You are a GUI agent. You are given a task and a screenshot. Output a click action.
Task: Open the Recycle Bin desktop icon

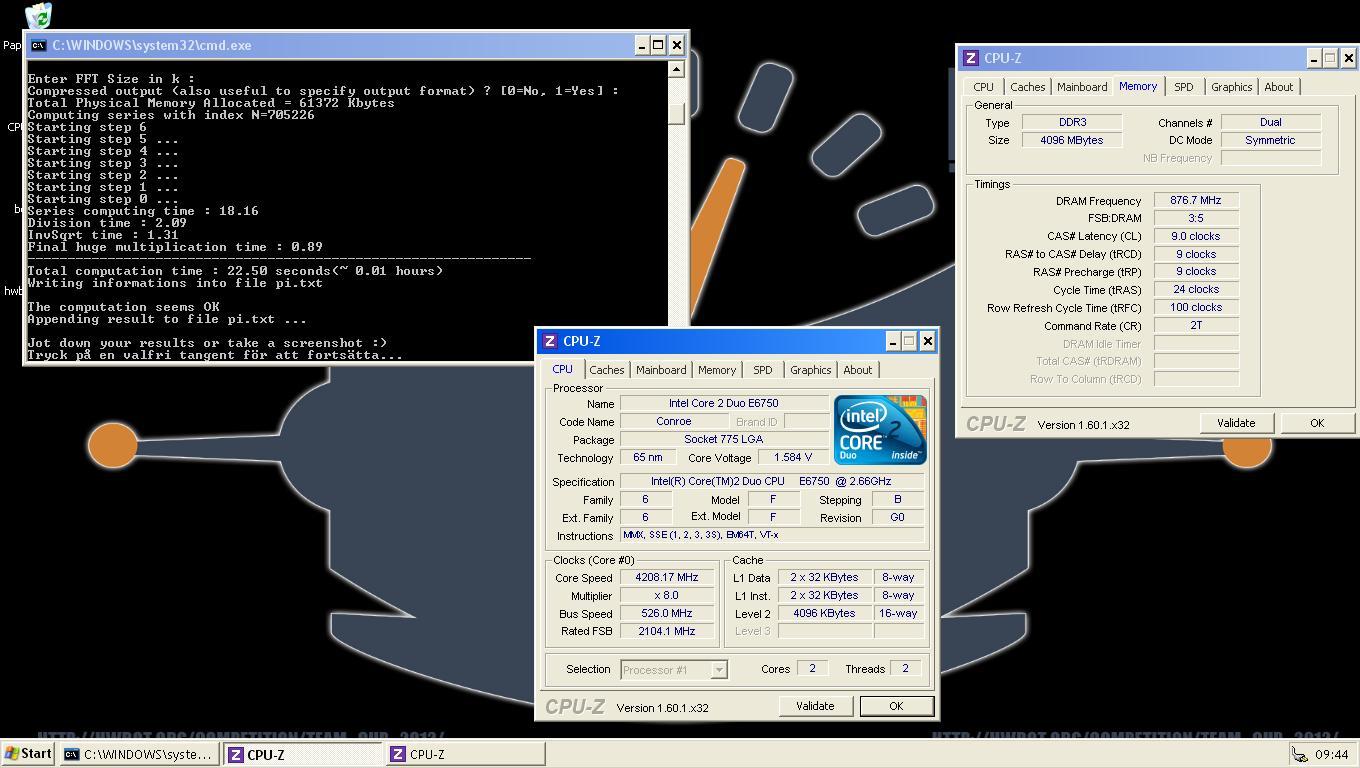pyautogui.click(x=38, y=14)
